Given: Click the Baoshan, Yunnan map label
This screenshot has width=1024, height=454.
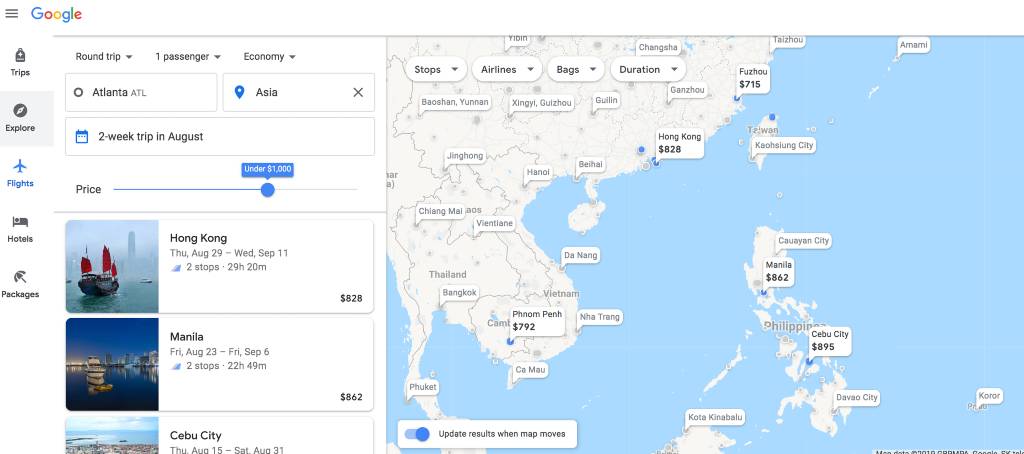Looking at the screenshot, I should (455, 102).
